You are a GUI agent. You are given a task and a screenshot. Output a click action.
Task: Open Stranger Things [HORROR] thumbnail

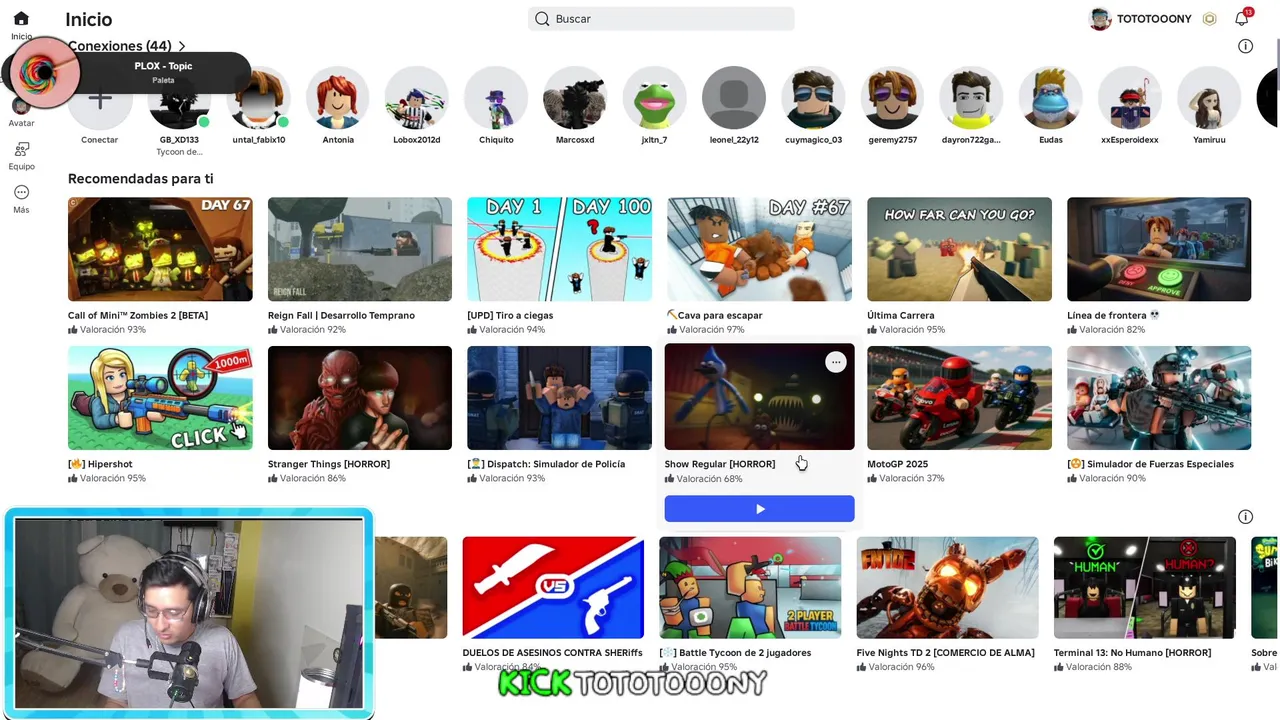[x=360, y=398]
